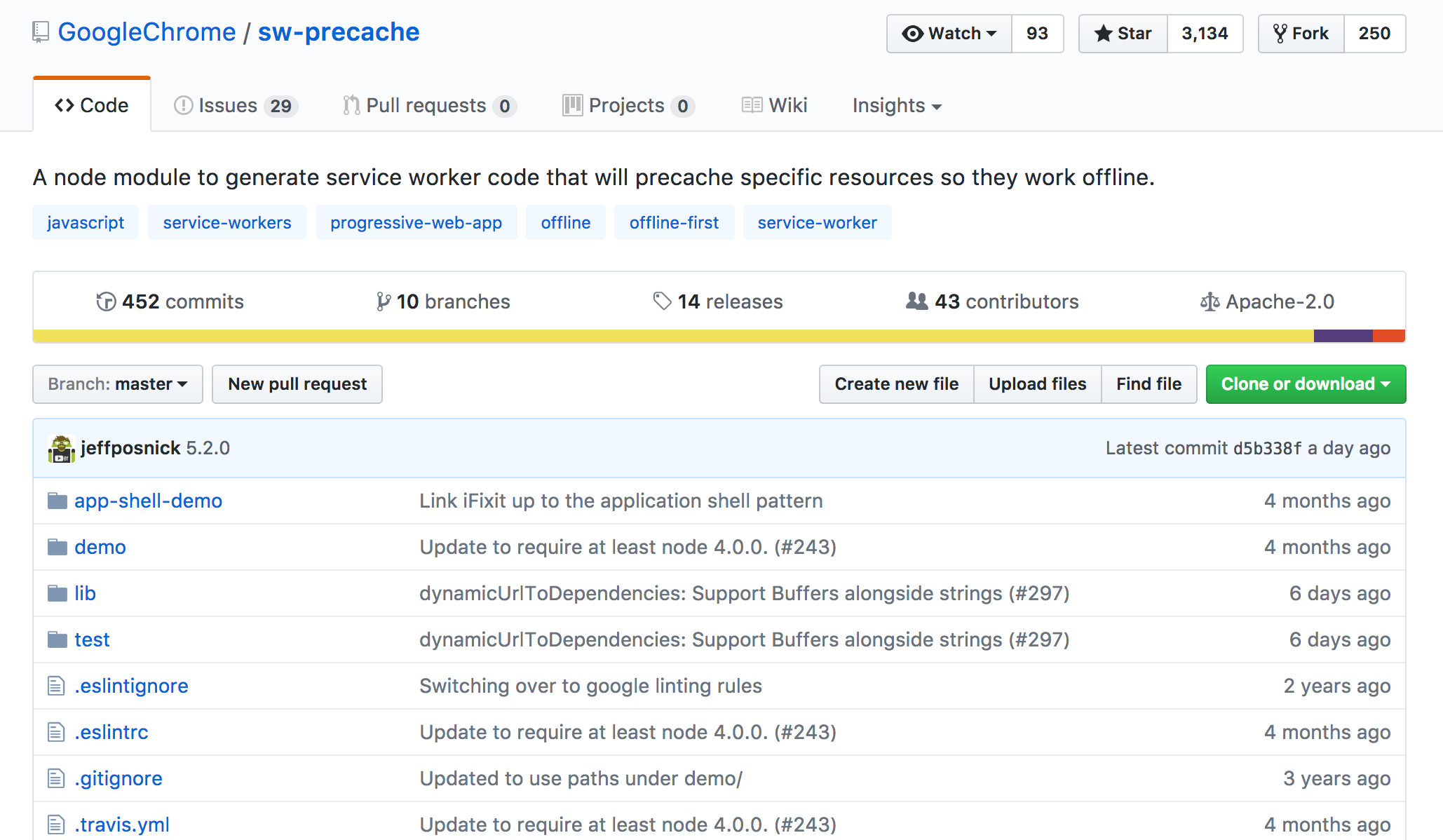Click the commits history icon
Viewport: 1443px width, 840px height.
(106, 302)
